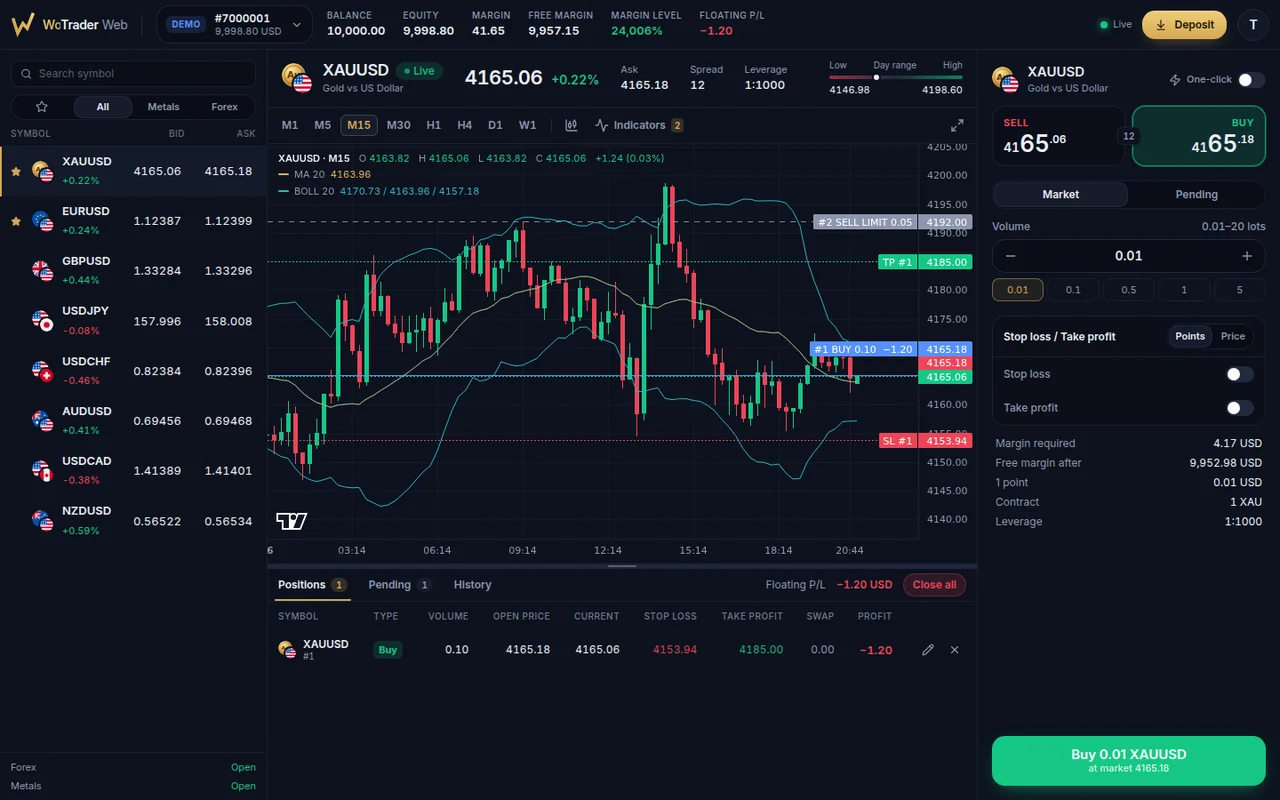
Task: Click the SELL price box
Action: click(1059, 136)
